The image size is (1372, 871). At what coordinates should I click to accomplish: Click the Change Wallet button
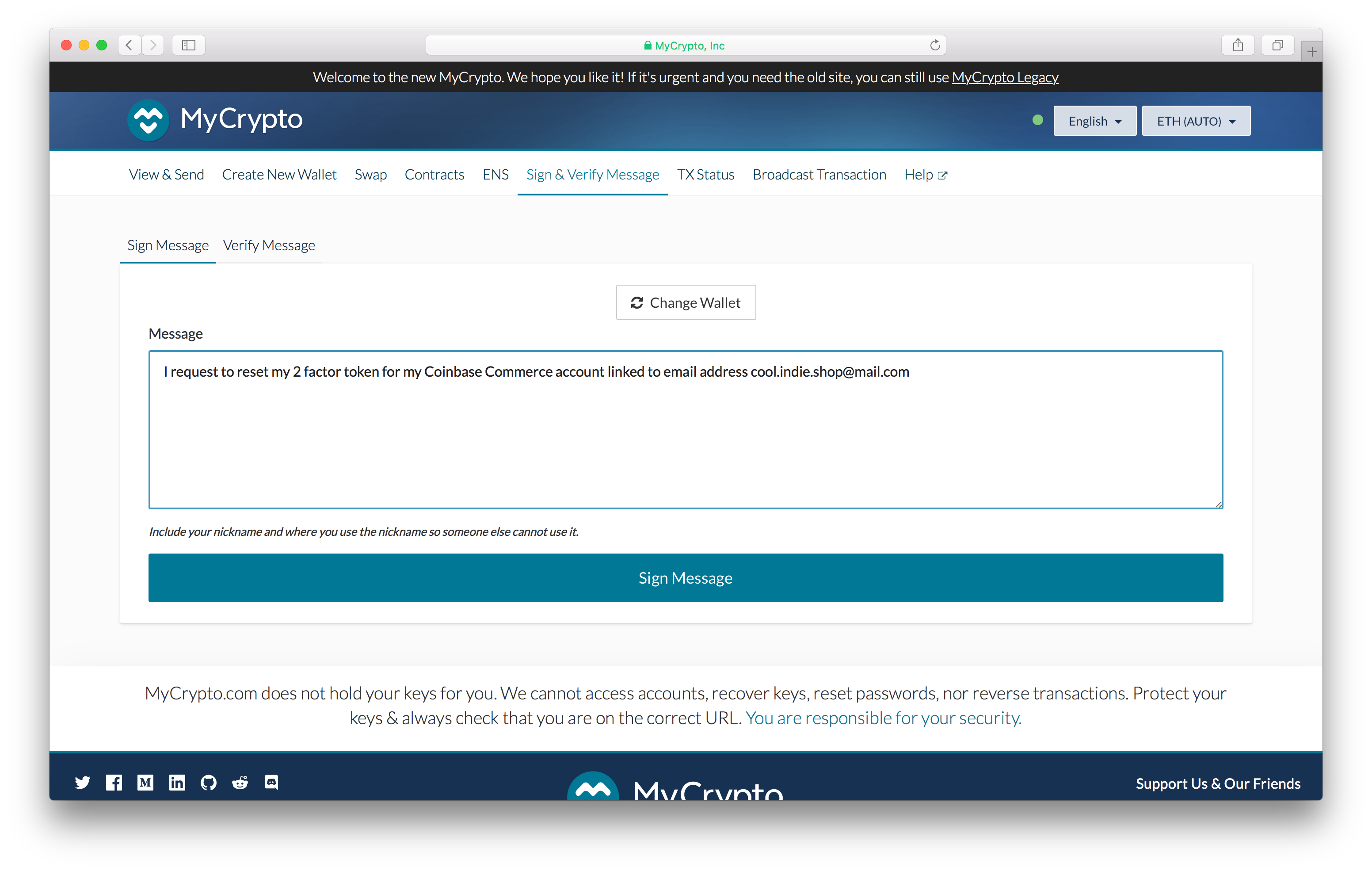click(685, 302)
